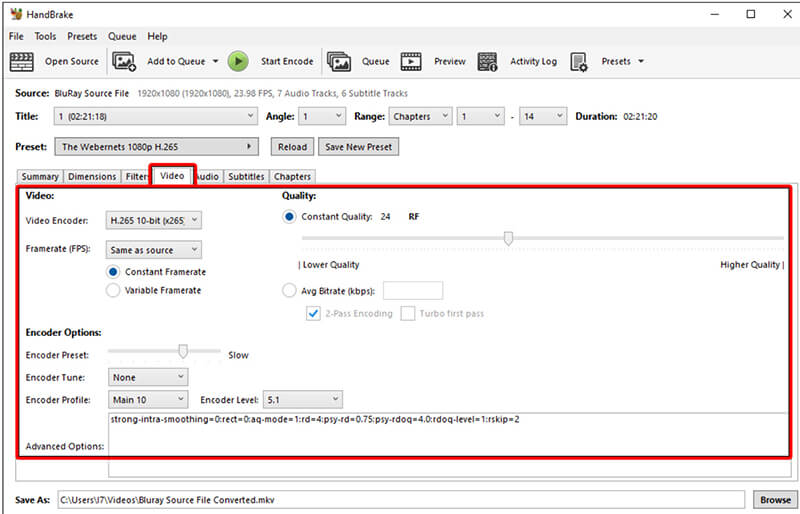
Task: Click the Preview filmstrip icon
Action: [411, 61]
